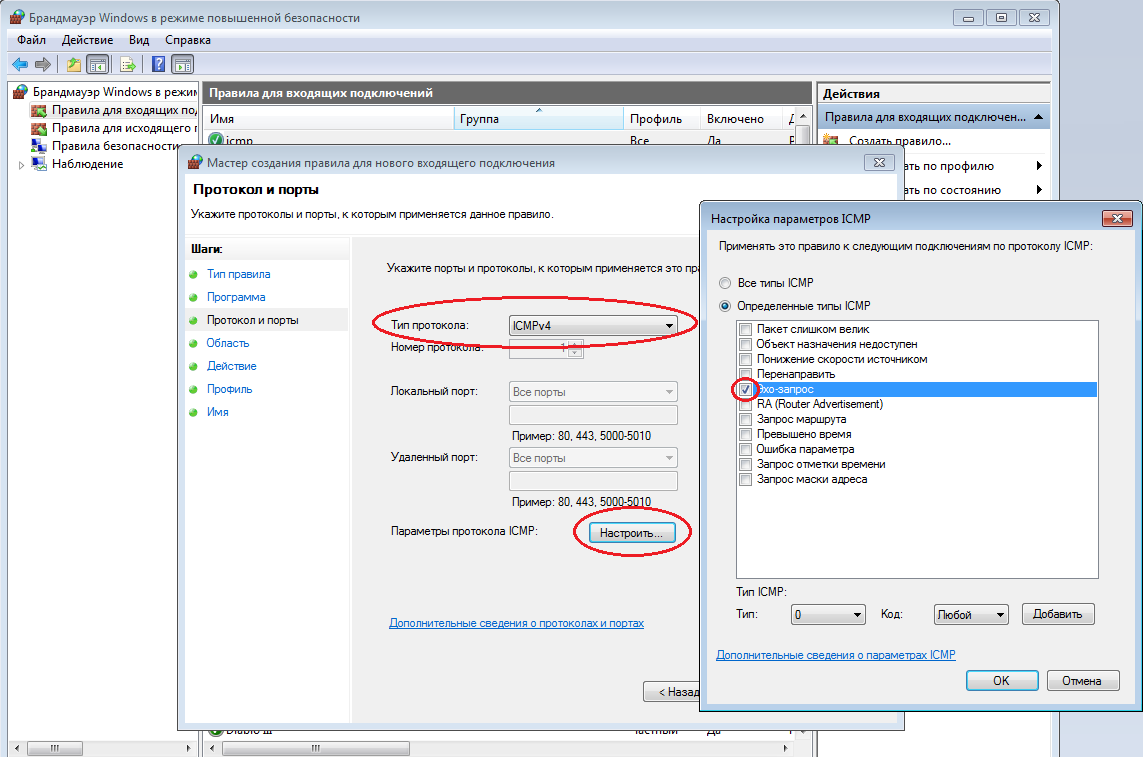1143x757 pixels.
Task: Click the Наблюдение monitor icon in tree
Action: coord(39,164)
